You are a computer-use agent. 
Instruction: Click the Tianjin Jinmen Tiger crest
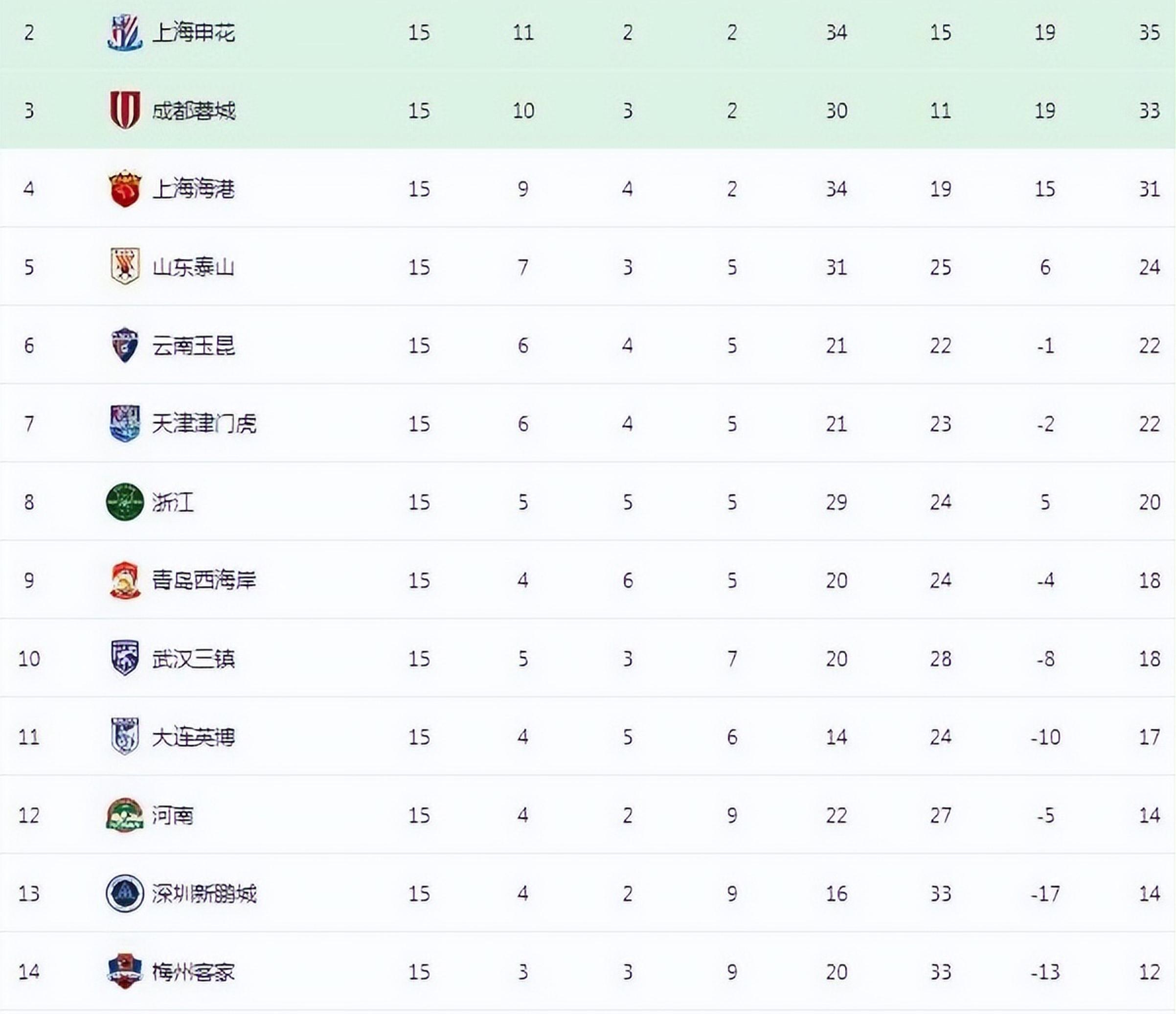pyautogui.click(x=124, y=423)
